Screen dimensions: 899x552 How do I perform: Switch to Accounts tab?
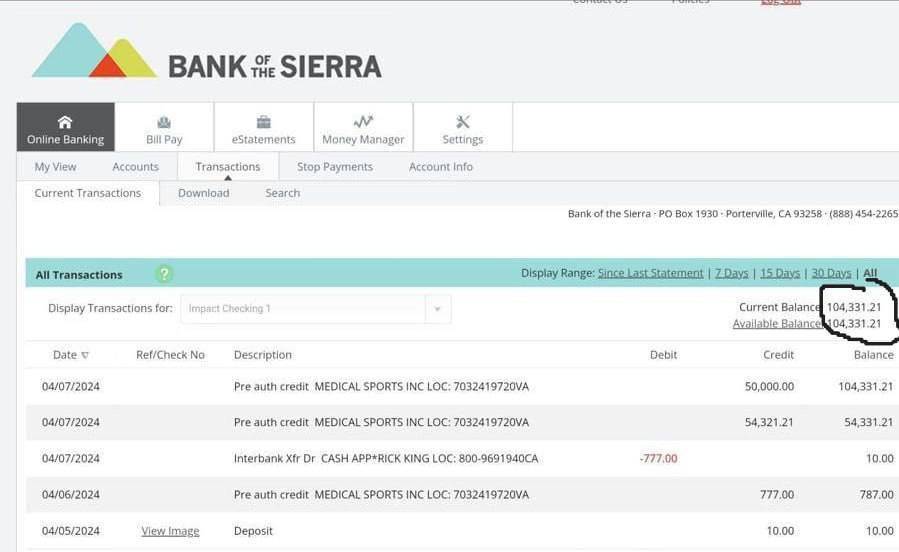pos(135,167)
